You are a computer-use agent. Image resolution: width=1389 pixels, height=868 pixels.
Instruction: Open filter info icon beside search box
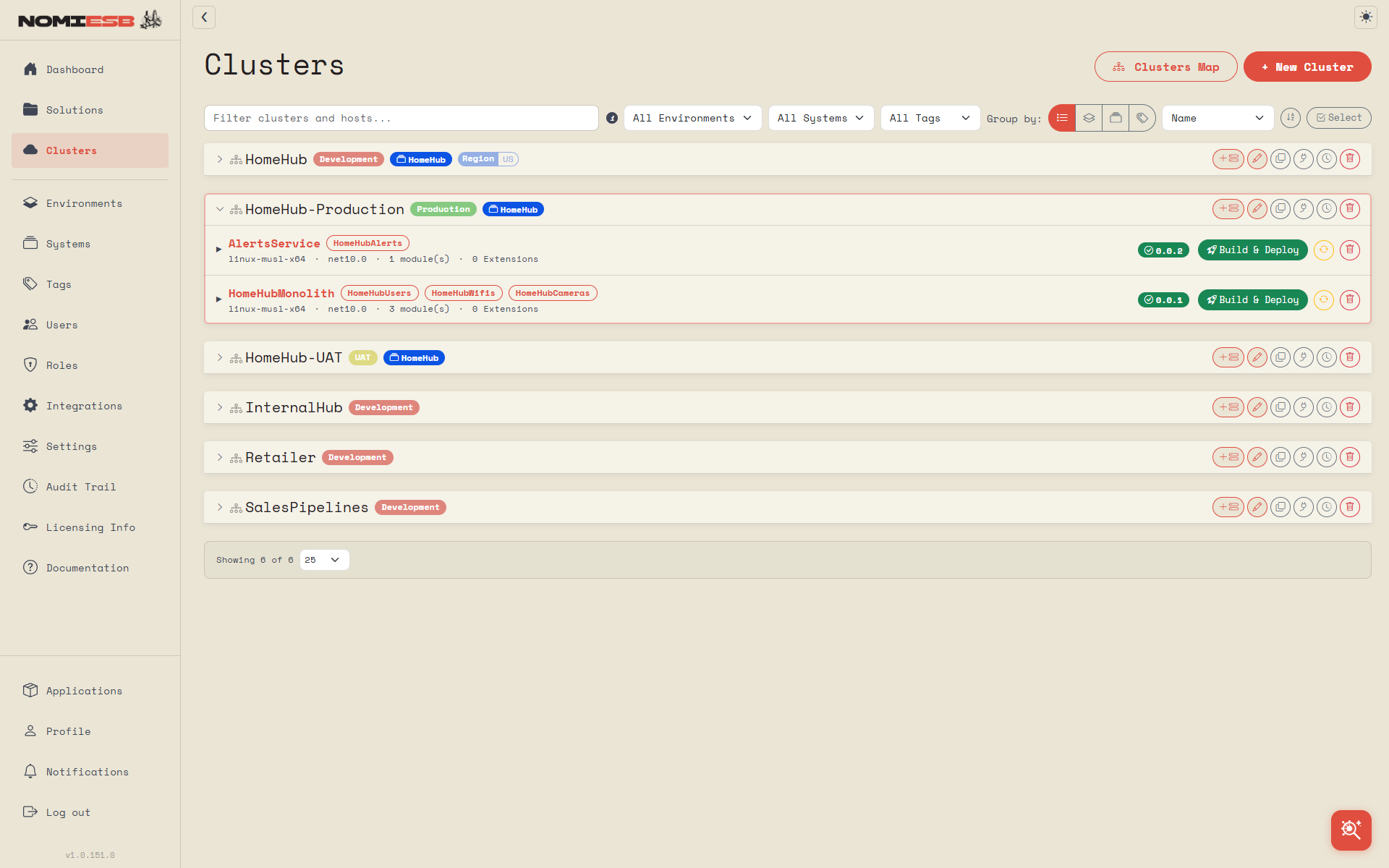pos(612,118)
